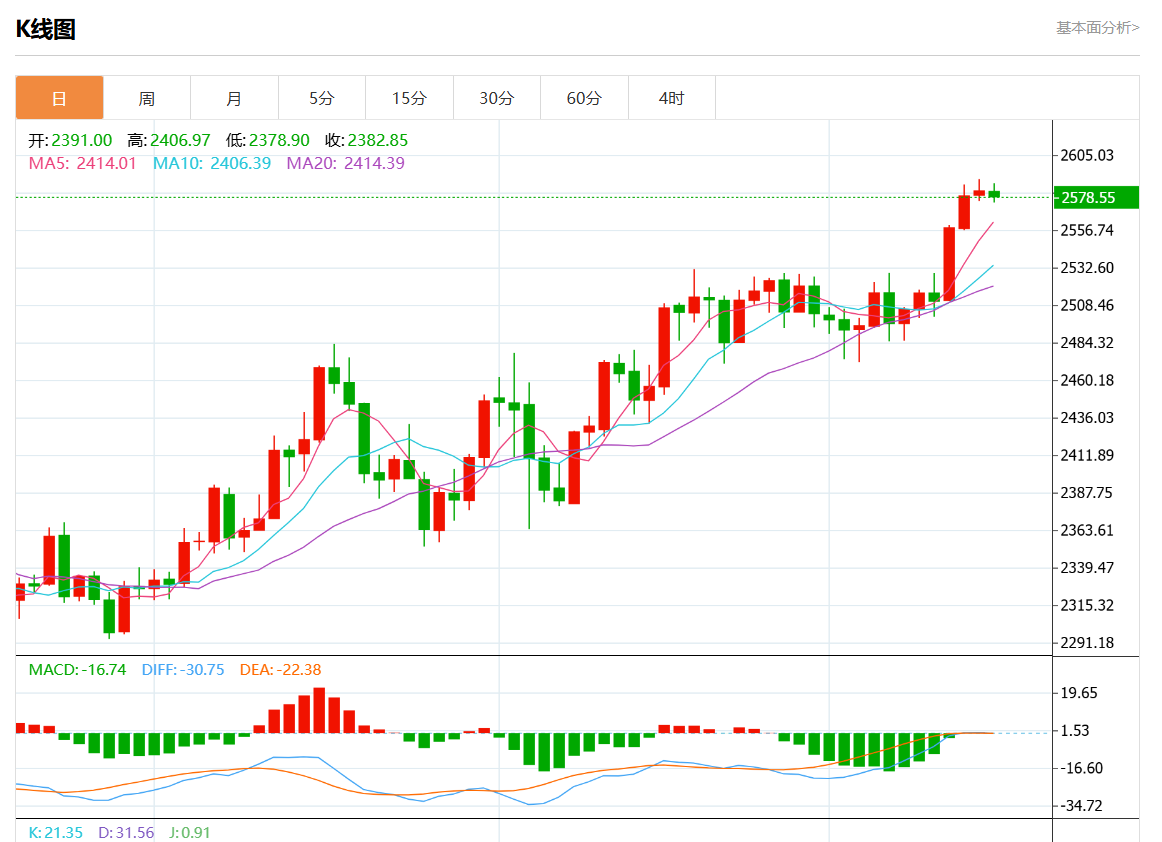The image size is (1162, 842).
Task: Switch to the 周 weekly tab
Action: pos(146,98)
